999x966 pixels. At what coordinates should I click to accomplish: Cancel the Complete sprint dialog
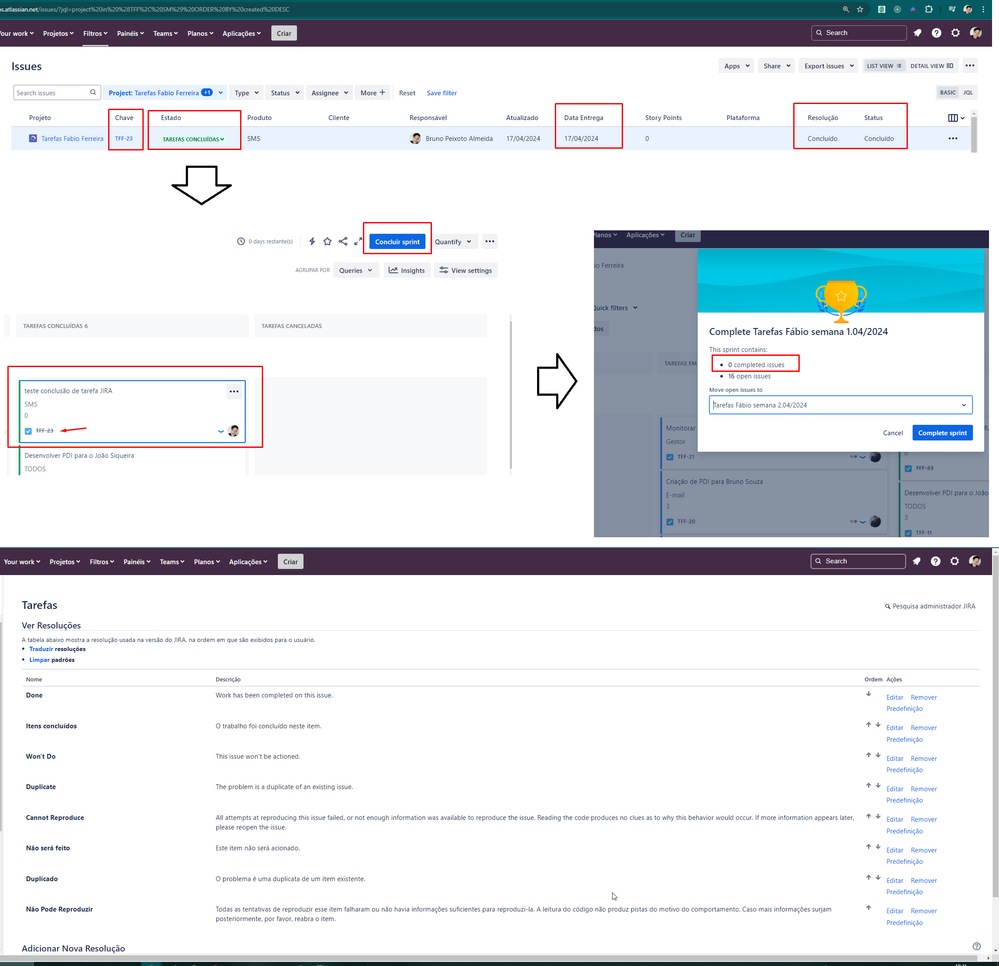(893, 433)
